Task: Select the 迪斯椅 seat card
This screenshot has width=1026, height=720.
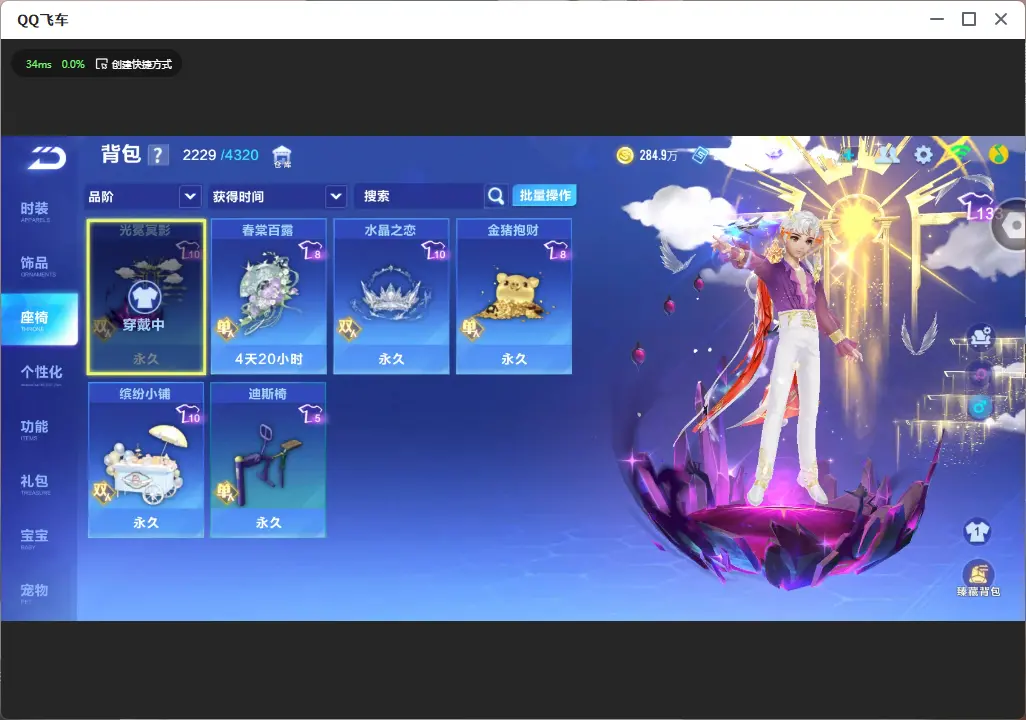Action: click(268, 460)
